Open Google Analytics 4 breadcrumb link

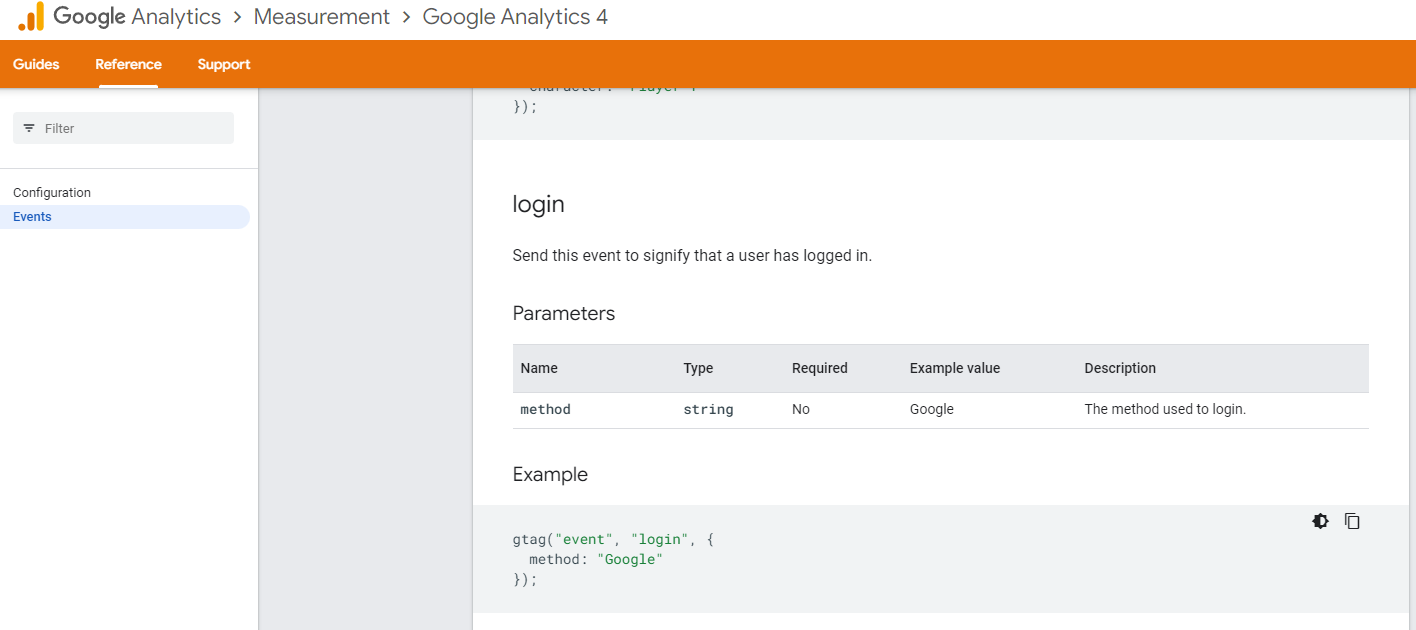pyautogui.click(x=515, y=17)
